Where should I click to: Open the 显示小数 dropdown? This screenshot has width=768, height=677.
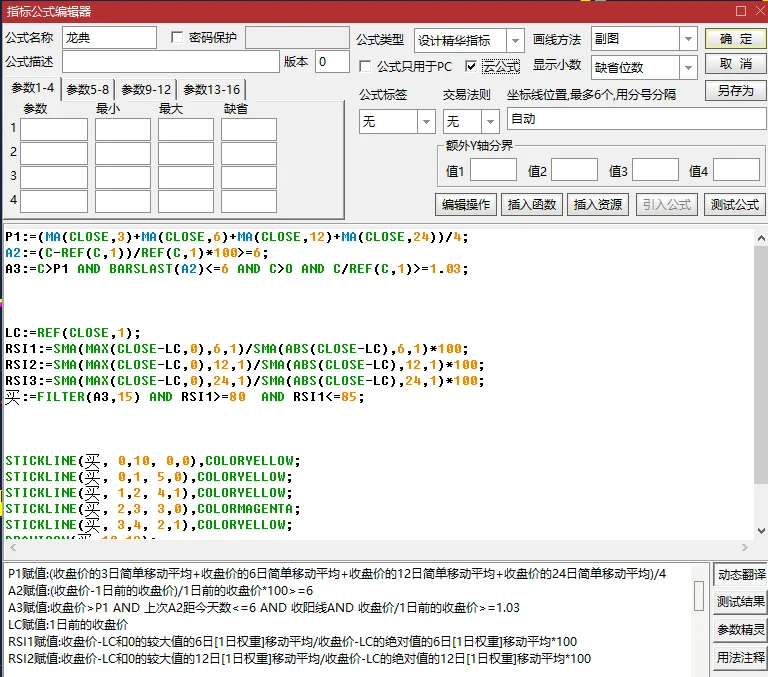coord(688,68)
